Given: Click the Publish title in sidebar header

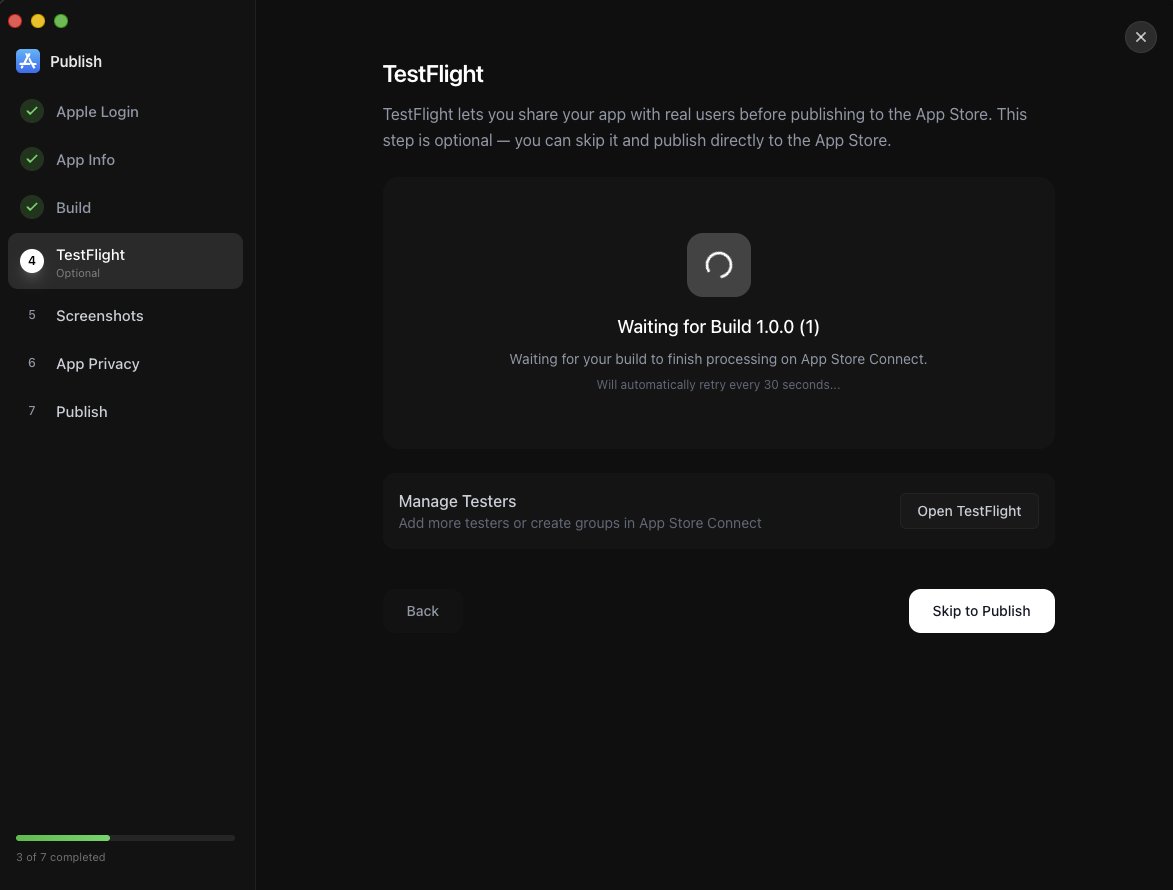Looking at the screenshot, I should 76,61.
